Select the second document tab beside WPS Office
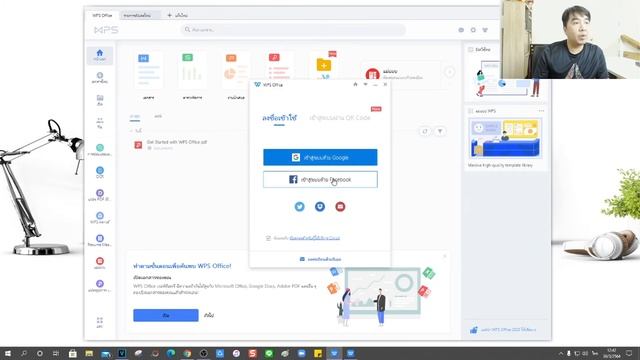Image resolution: width=640 pixels, height=360 pixels. click(x=139, y=15)
